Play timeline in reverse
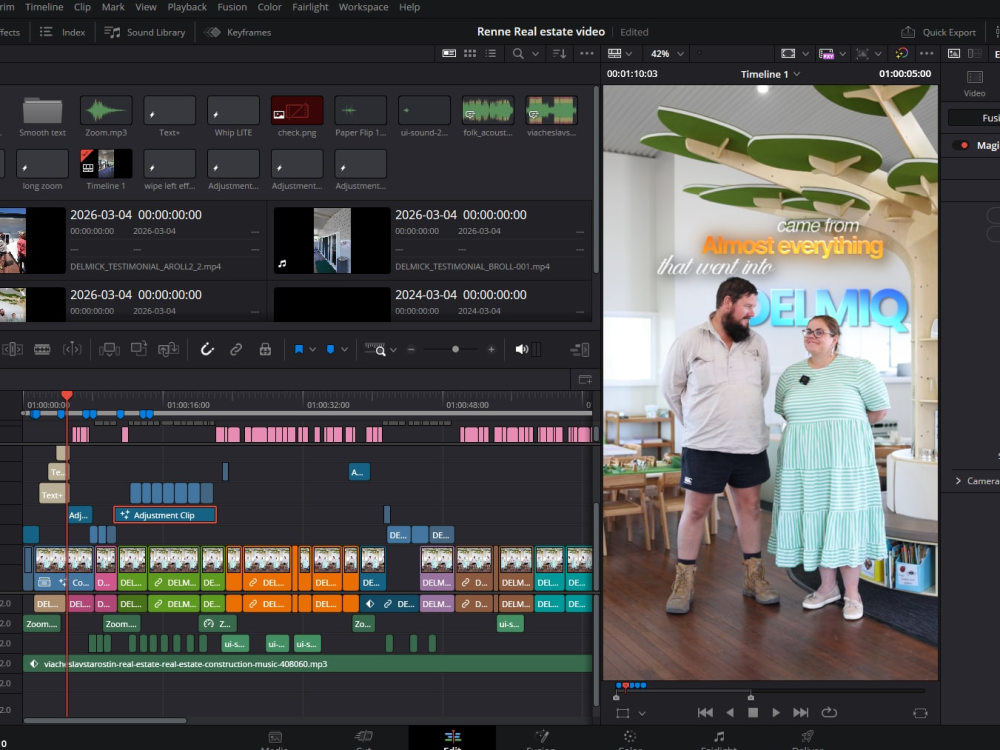1000x750 pixels. 730,712
